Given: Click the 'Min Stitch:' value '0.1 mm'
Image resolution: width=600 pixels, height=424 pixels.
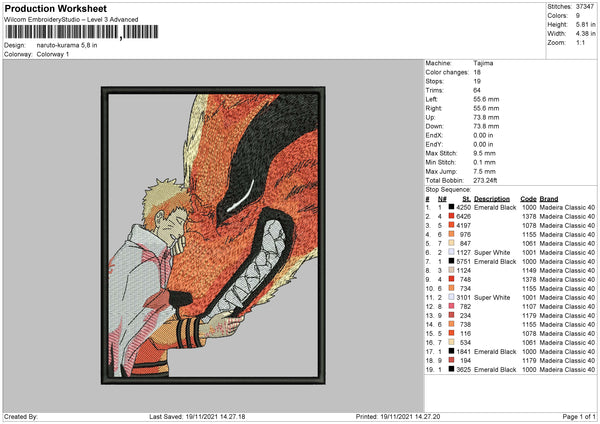Looking at the screenshot, I should (484, 162).
